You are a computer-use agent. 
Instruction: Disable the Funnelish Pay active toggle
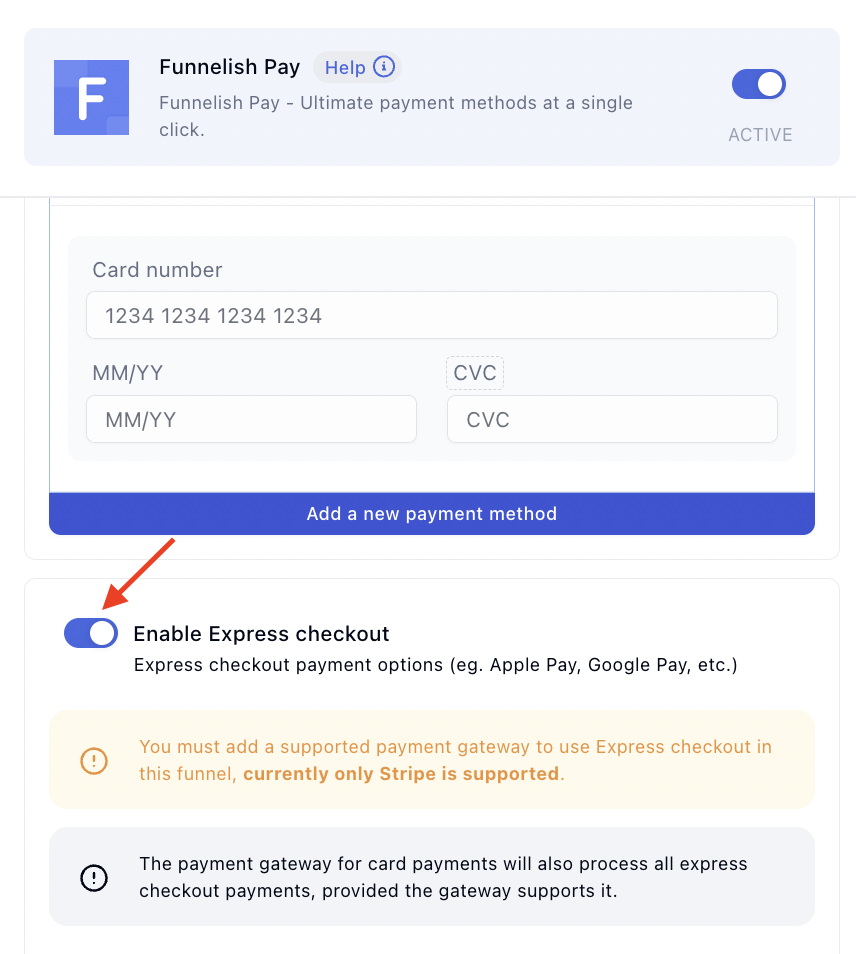(759, 85)
